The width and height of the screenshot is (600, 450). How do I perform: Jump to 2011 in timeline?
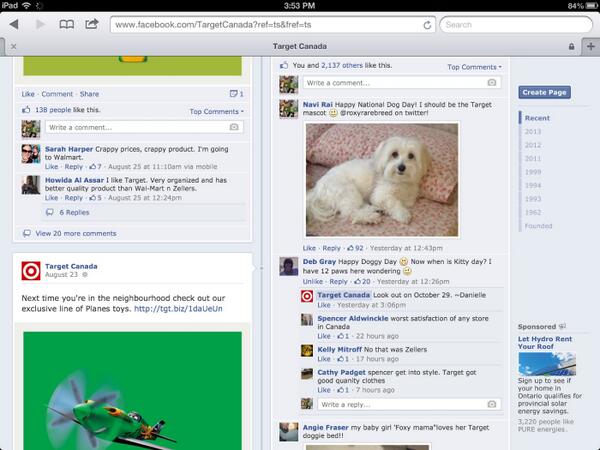pyautogui.click(x=533, y=158)
